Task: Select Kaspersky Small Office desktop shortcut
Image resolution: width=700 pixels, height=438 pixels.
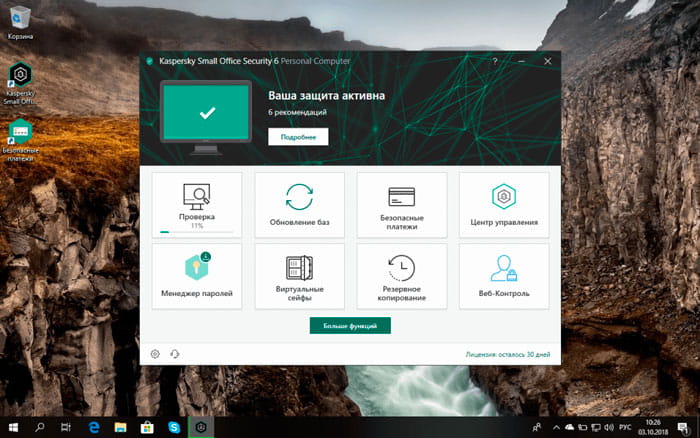Action: coord(20,83)
